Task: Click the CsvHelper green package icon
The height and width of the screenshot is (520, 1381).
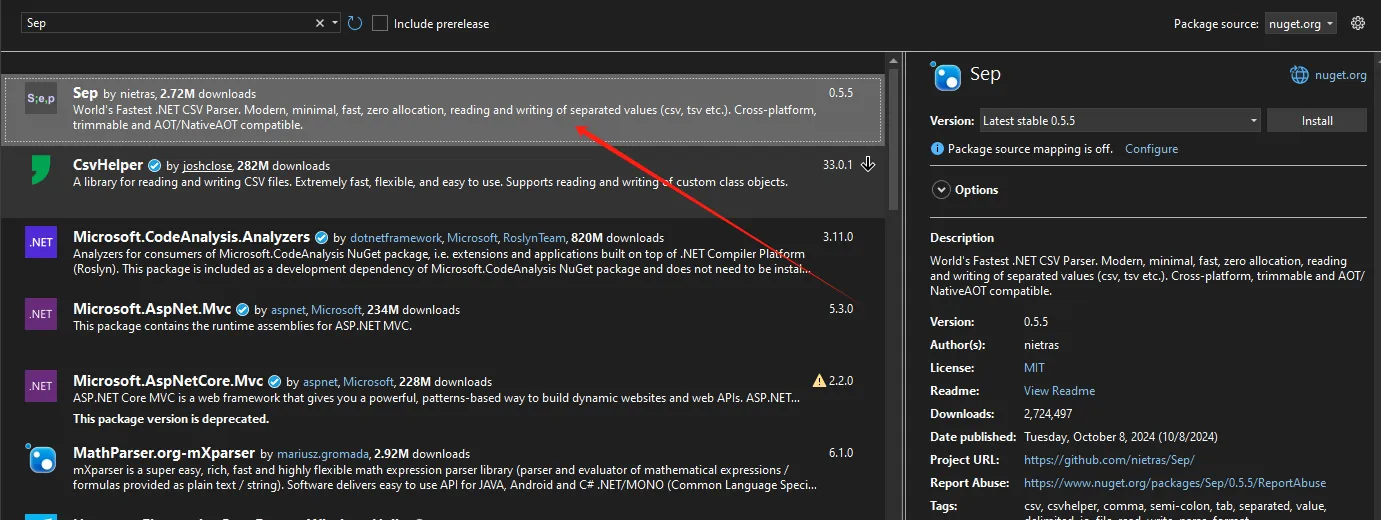Action: click(x=41, y=170)
